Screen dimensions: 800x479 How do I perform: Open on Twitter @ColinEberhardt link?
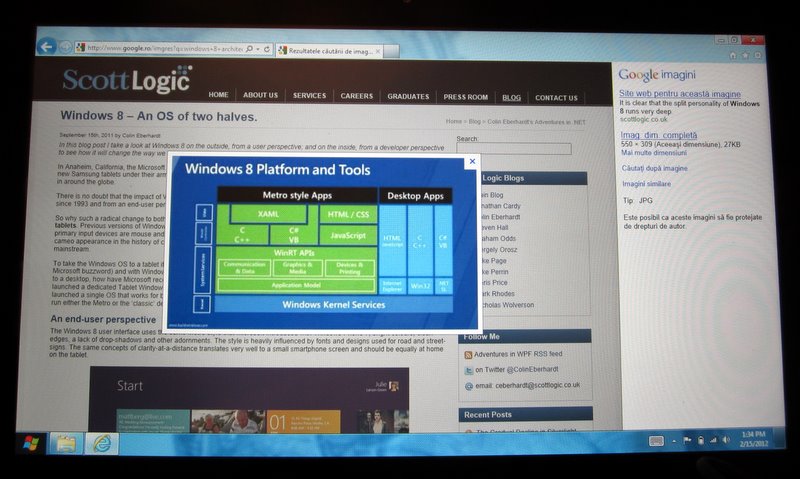click(516, 369)
